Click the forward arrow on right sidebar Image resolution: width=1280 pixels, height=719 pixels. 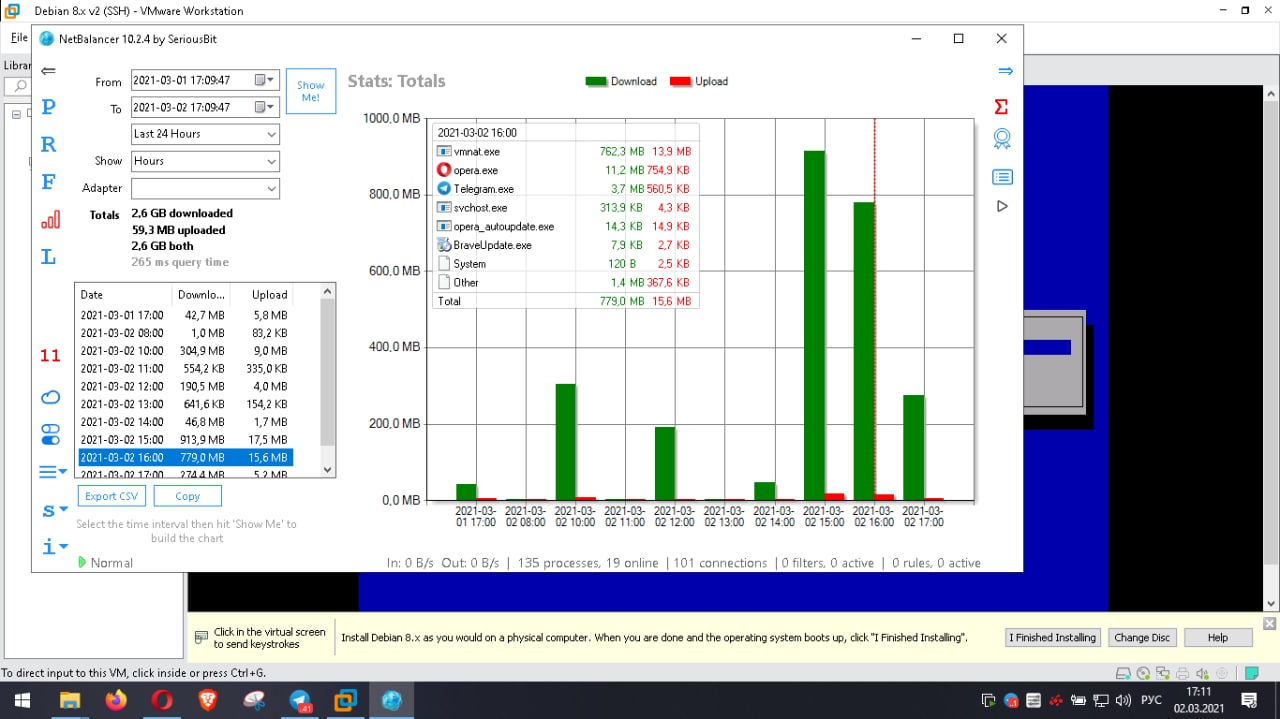pos(1005,71)
